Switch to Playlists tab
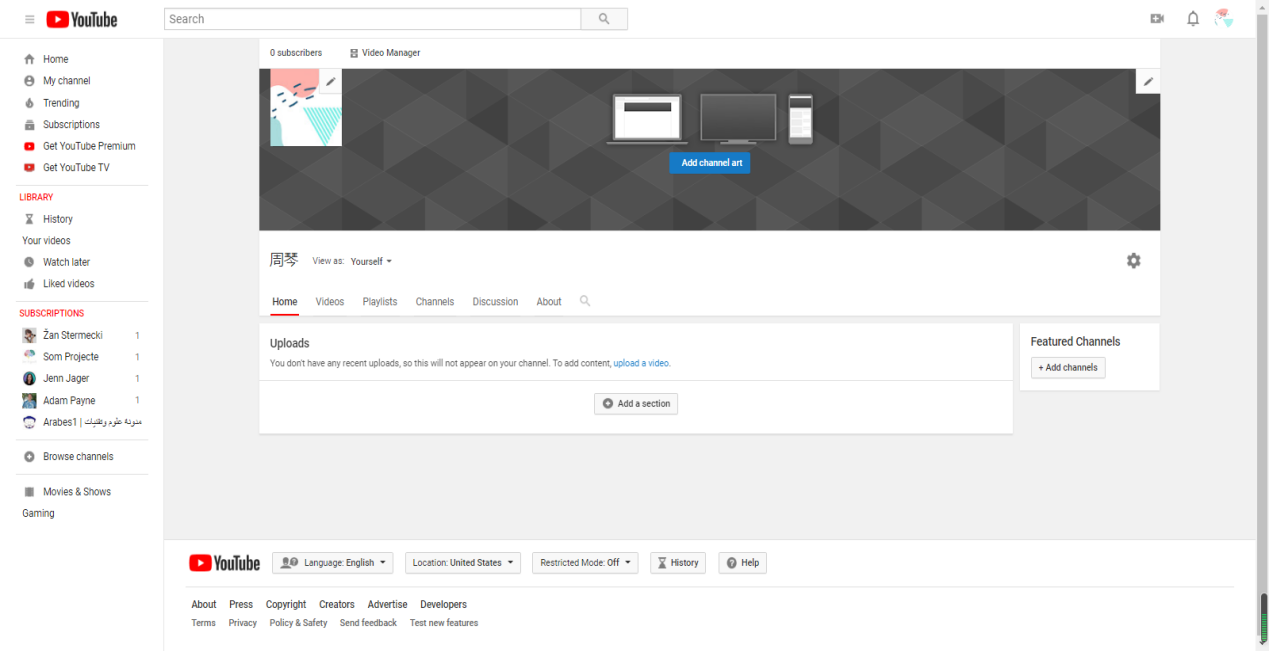 [380, 302]
